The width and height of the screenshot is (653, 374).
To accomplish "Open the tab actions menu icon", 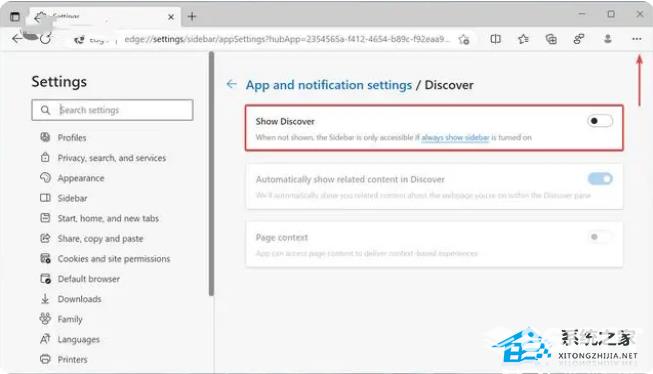I will pos(15,17).
